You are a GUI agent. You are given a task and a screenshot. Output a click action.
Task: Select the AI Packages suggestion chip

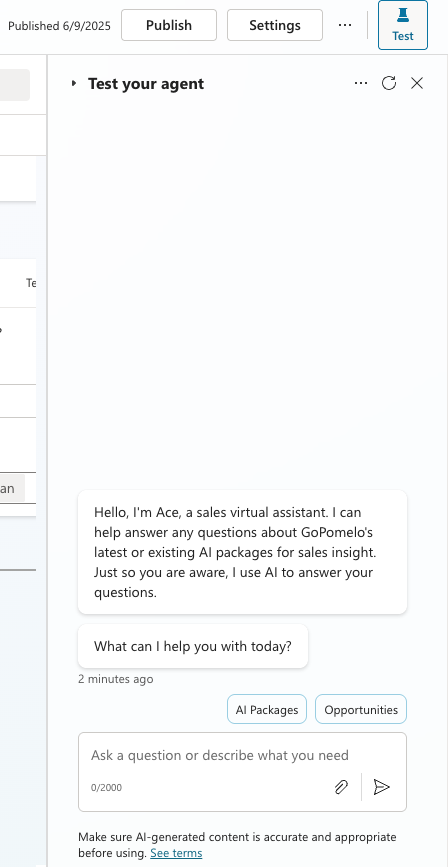[267, 709]
